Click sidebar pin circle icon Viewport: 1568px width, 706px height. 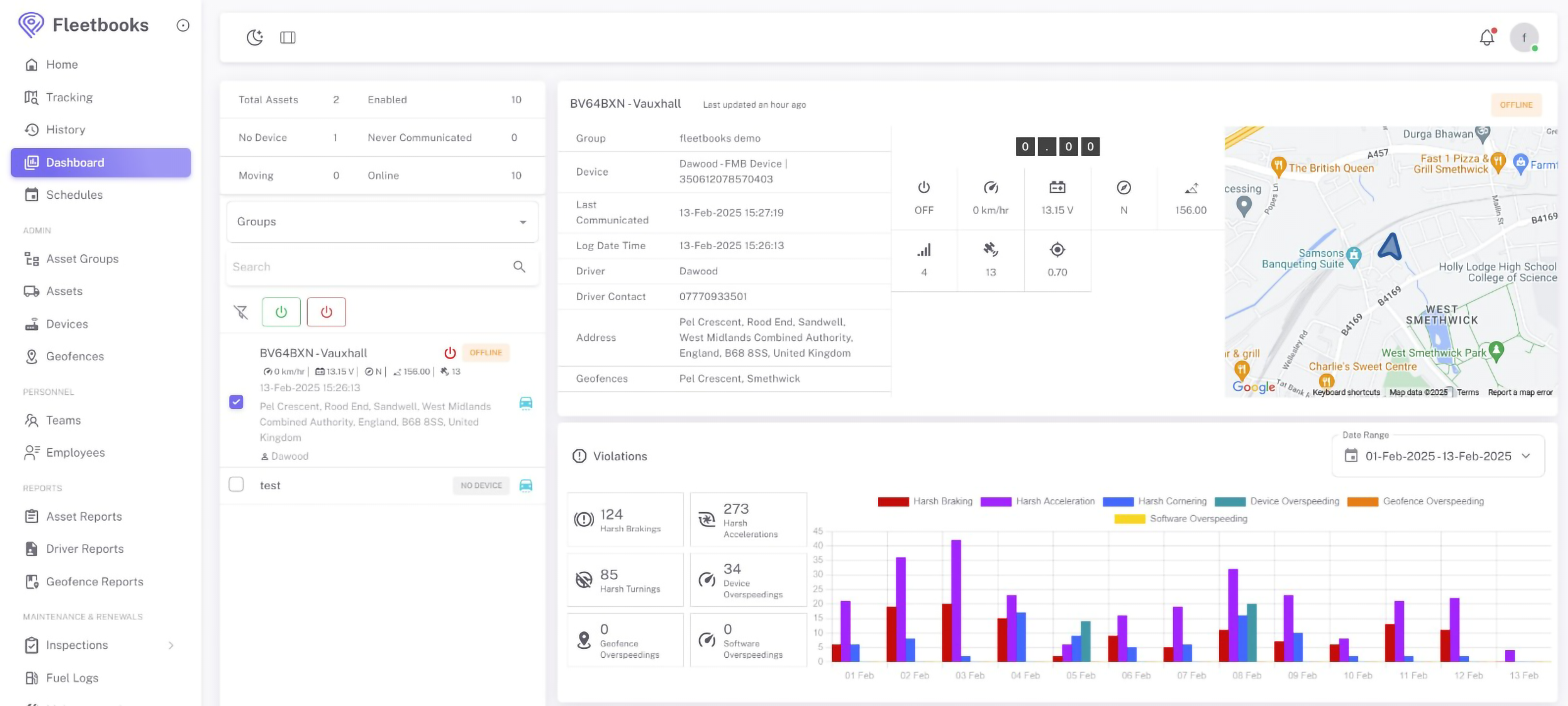pyautogui.click(x=182, y=25)
